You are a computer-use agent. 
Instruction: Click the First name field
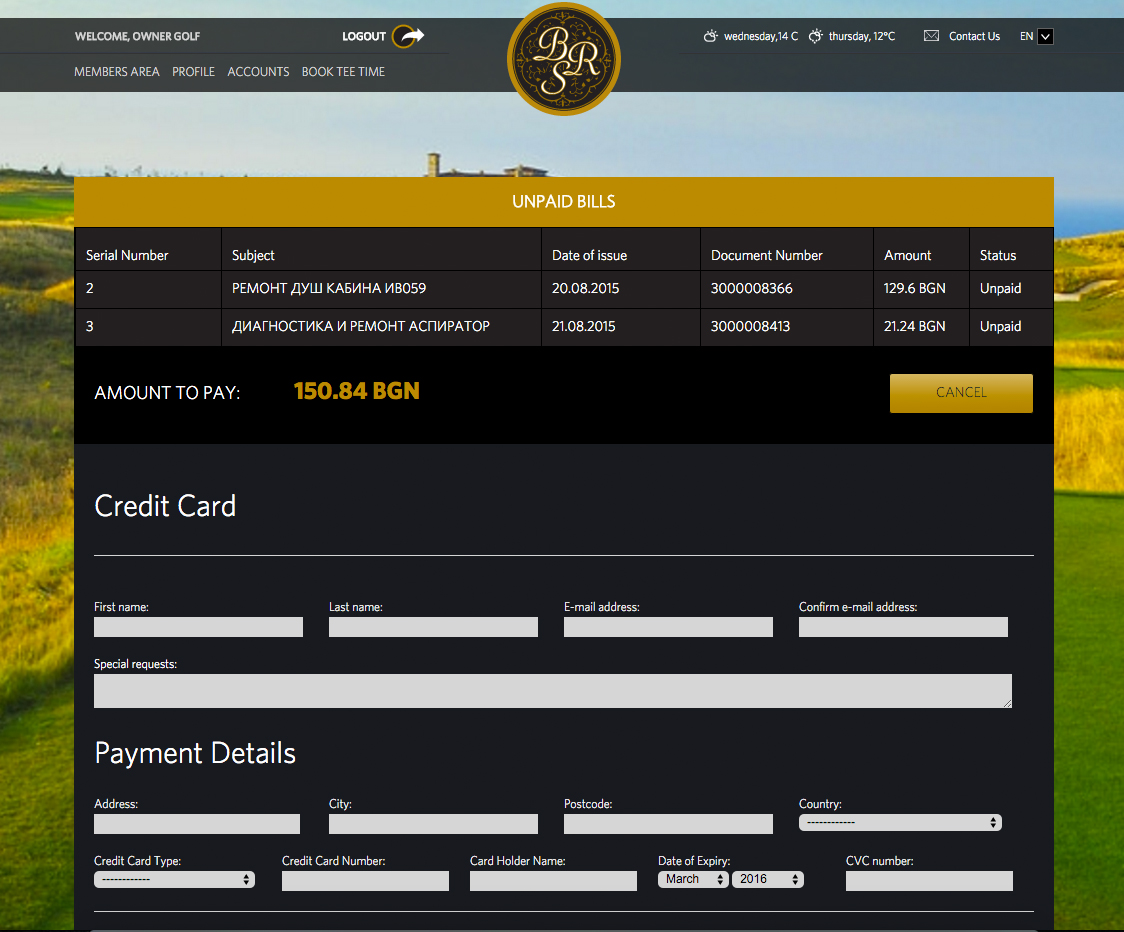pos(198,627)
